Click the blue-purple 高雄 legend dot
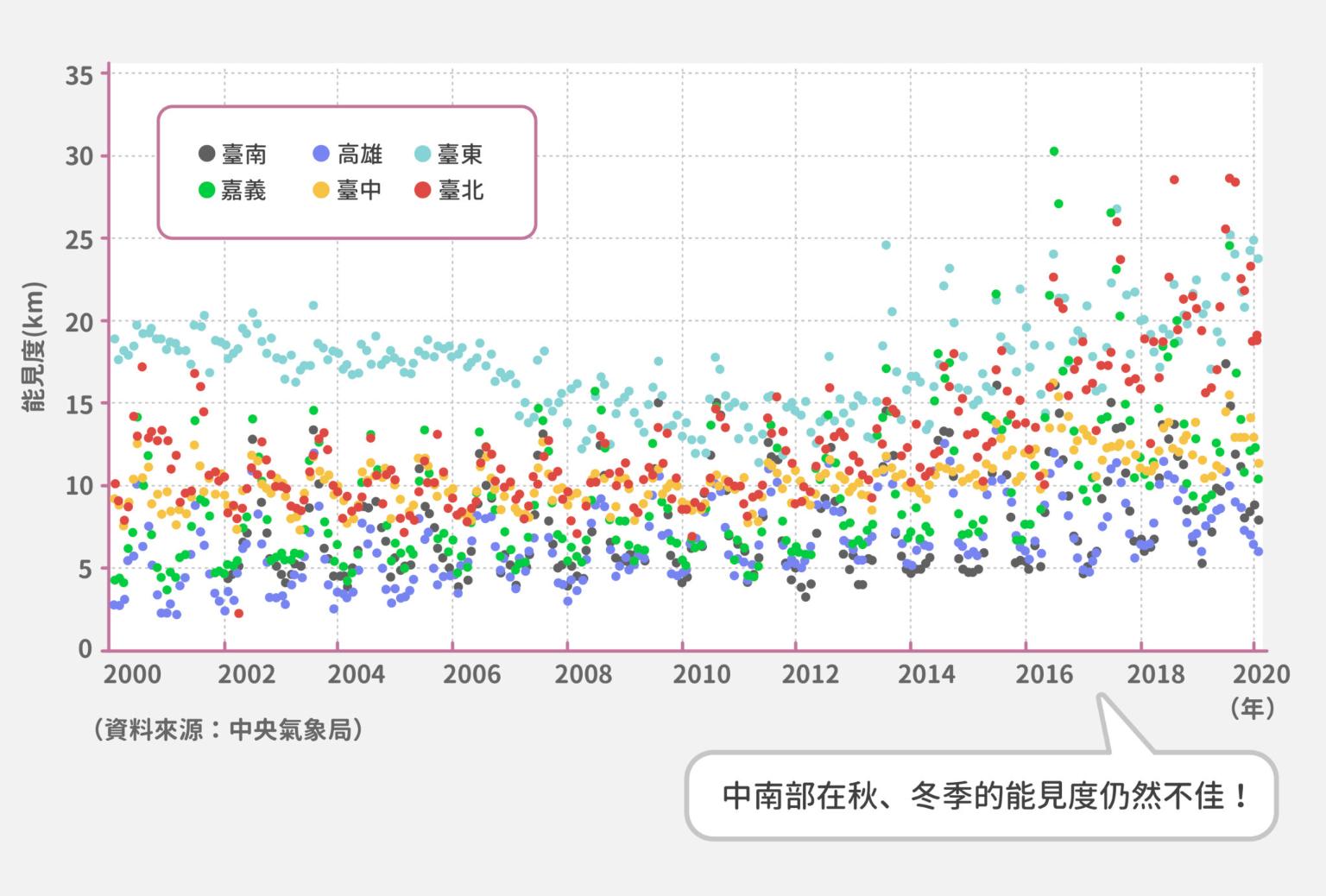The image size is (1326, 896). 321,155
